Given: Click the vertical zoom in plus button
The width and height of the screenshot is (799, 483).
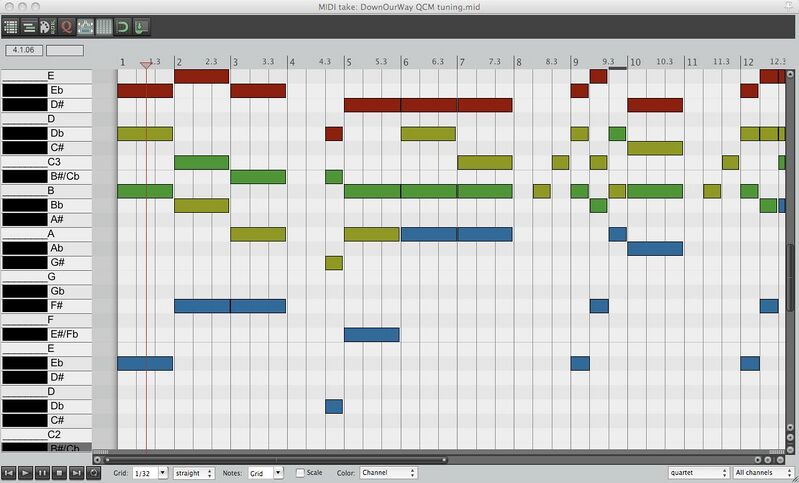Looking at the screenshot, I should [x=790, y=437].
